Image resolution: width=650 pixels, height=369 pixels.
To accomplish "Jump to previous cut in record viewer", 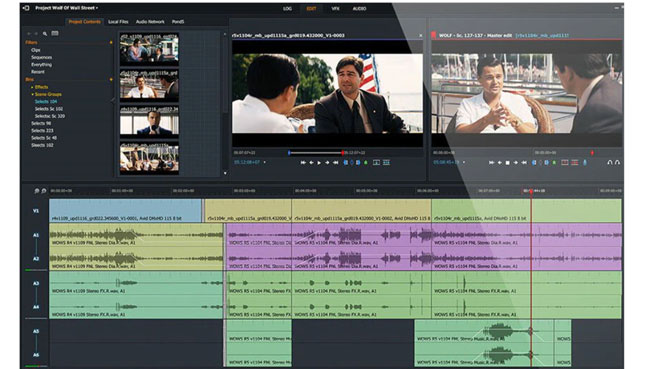I will [x=491, y=163].
